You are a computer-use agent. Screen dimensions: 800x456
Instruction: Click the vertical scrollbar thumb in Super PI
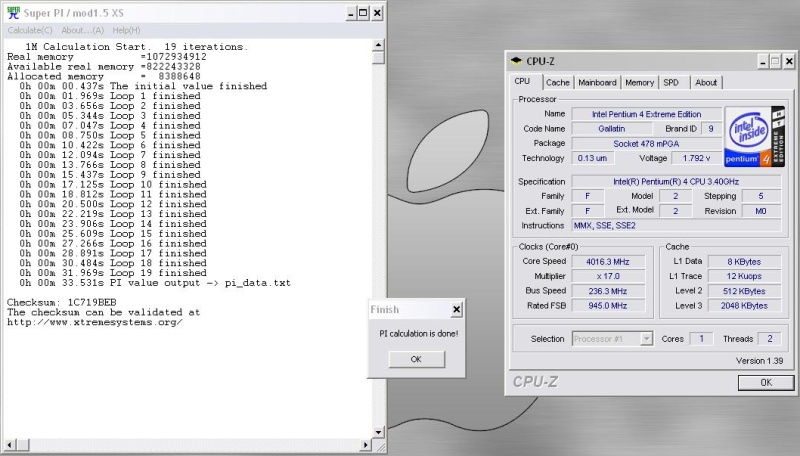click(378, 57)
